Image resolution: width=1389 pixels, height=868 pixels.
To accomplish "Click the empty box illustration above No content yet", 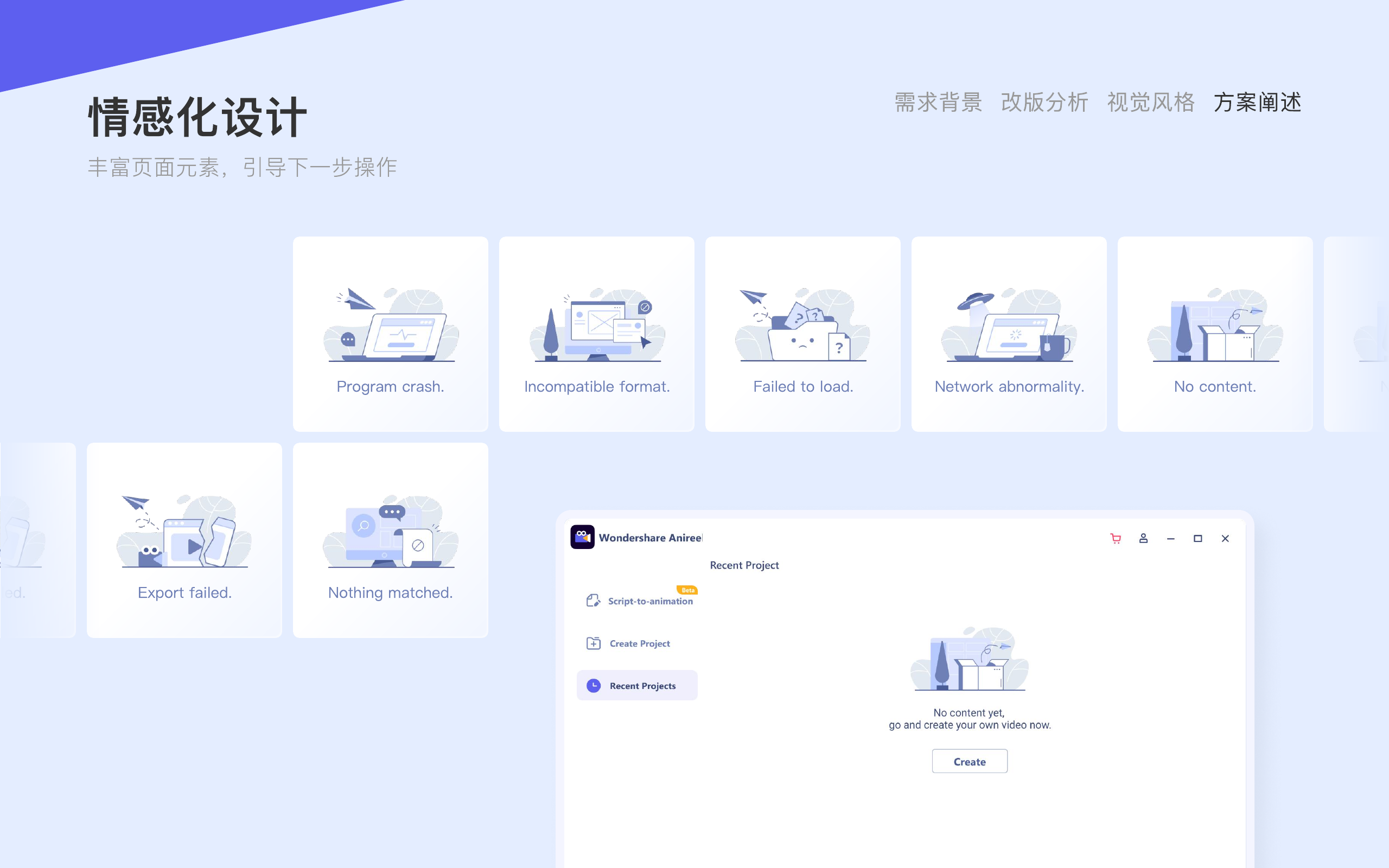I will 970,659.
